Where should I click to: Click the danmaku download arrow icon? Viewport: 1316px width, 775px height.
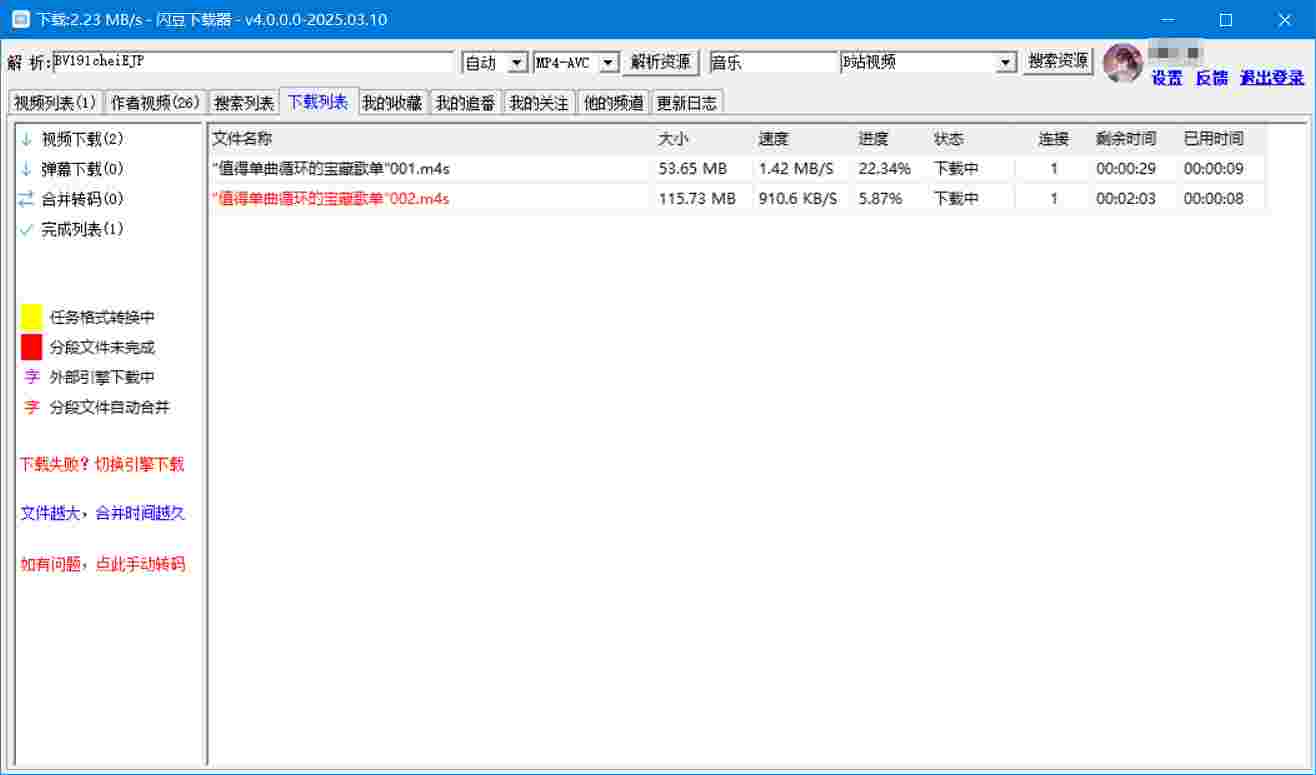tap(26, 169)
